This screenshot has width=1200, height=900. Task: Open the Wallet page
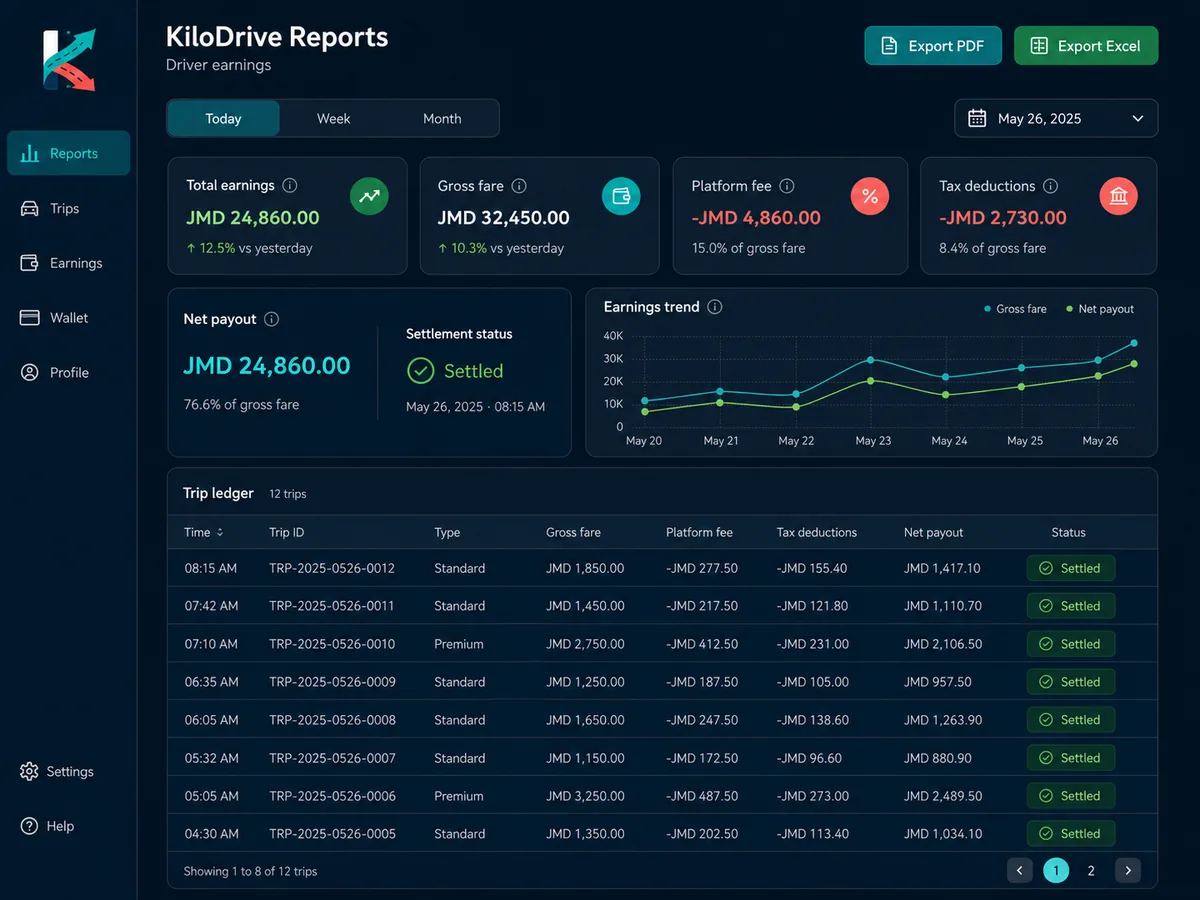click(x=55, y=317)
